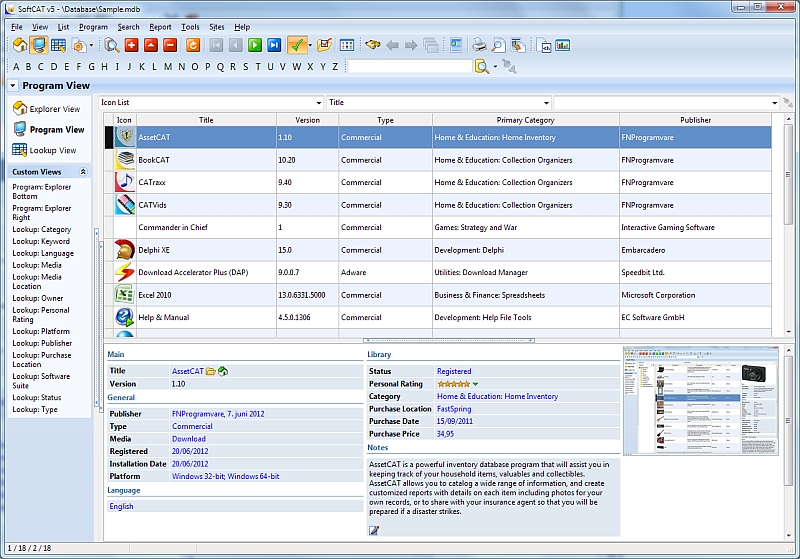Expand the Title sort dropdown

click(546, 103)
